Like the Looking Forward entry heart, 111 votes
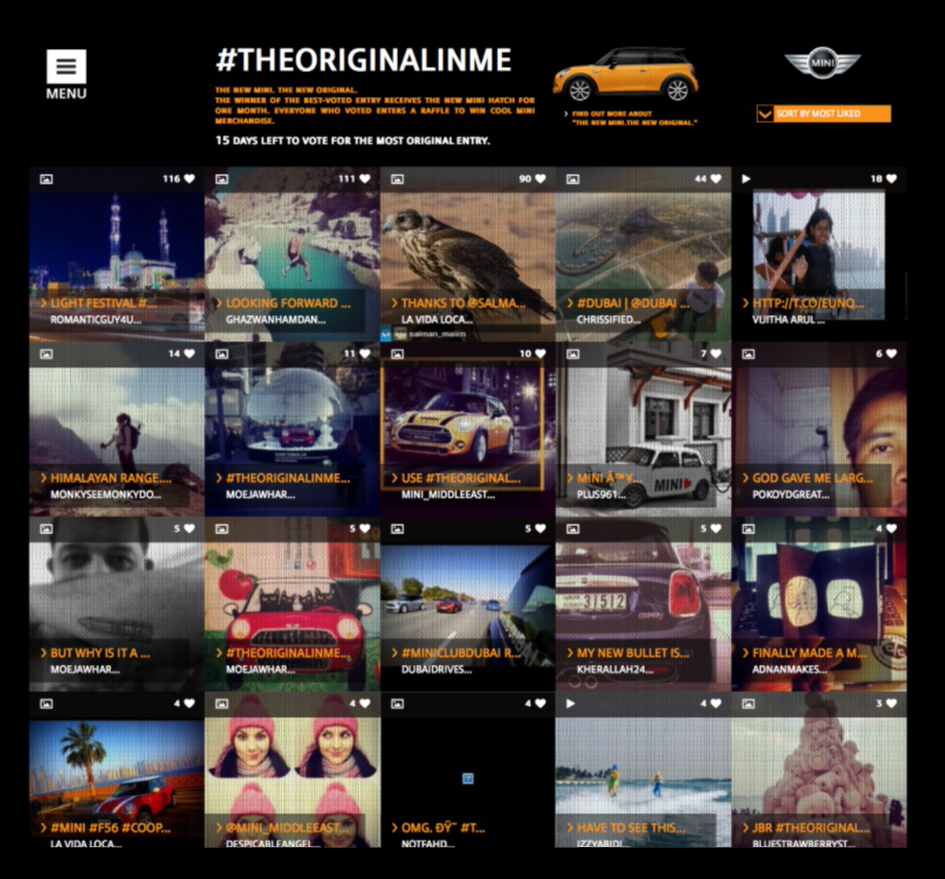The image size is (945, 879). pyautogui.click(x=365, y=178)
